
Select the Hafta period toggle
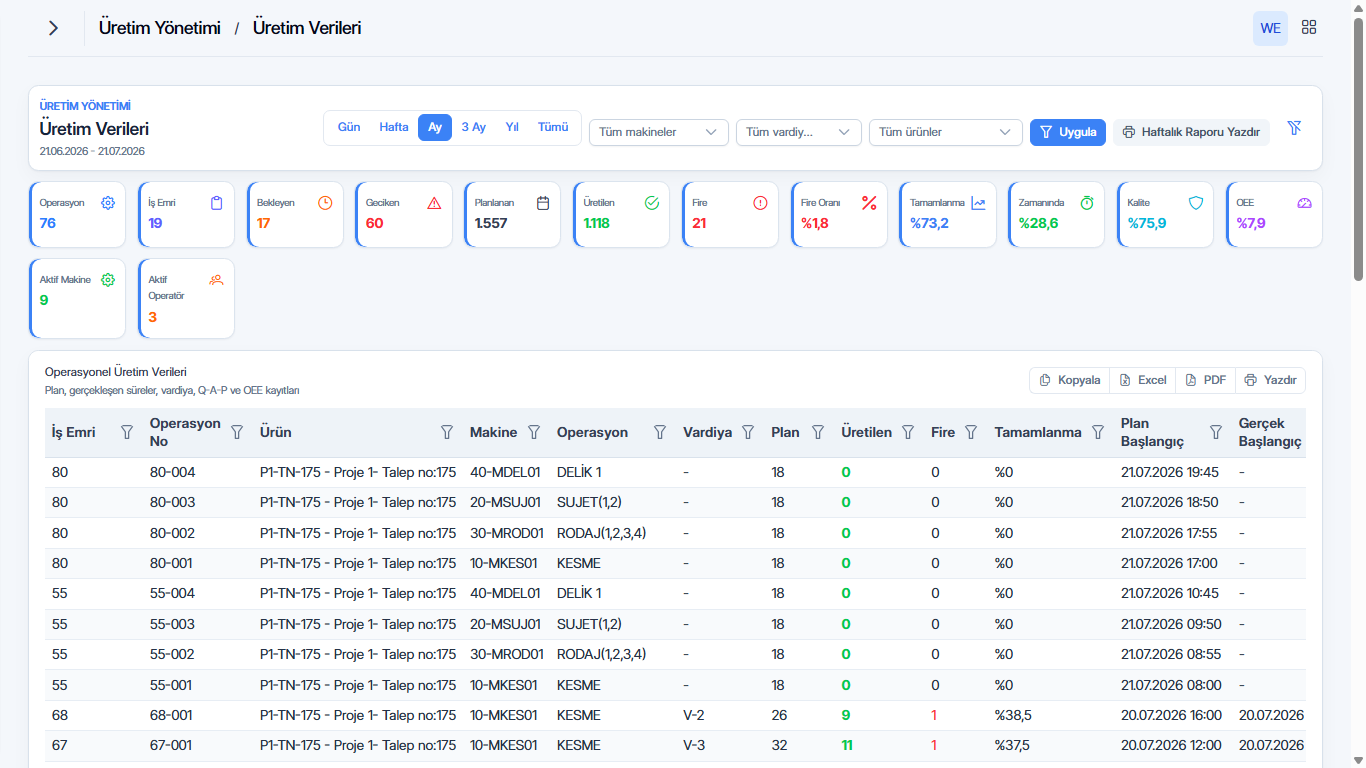click(x=394, y=128)
